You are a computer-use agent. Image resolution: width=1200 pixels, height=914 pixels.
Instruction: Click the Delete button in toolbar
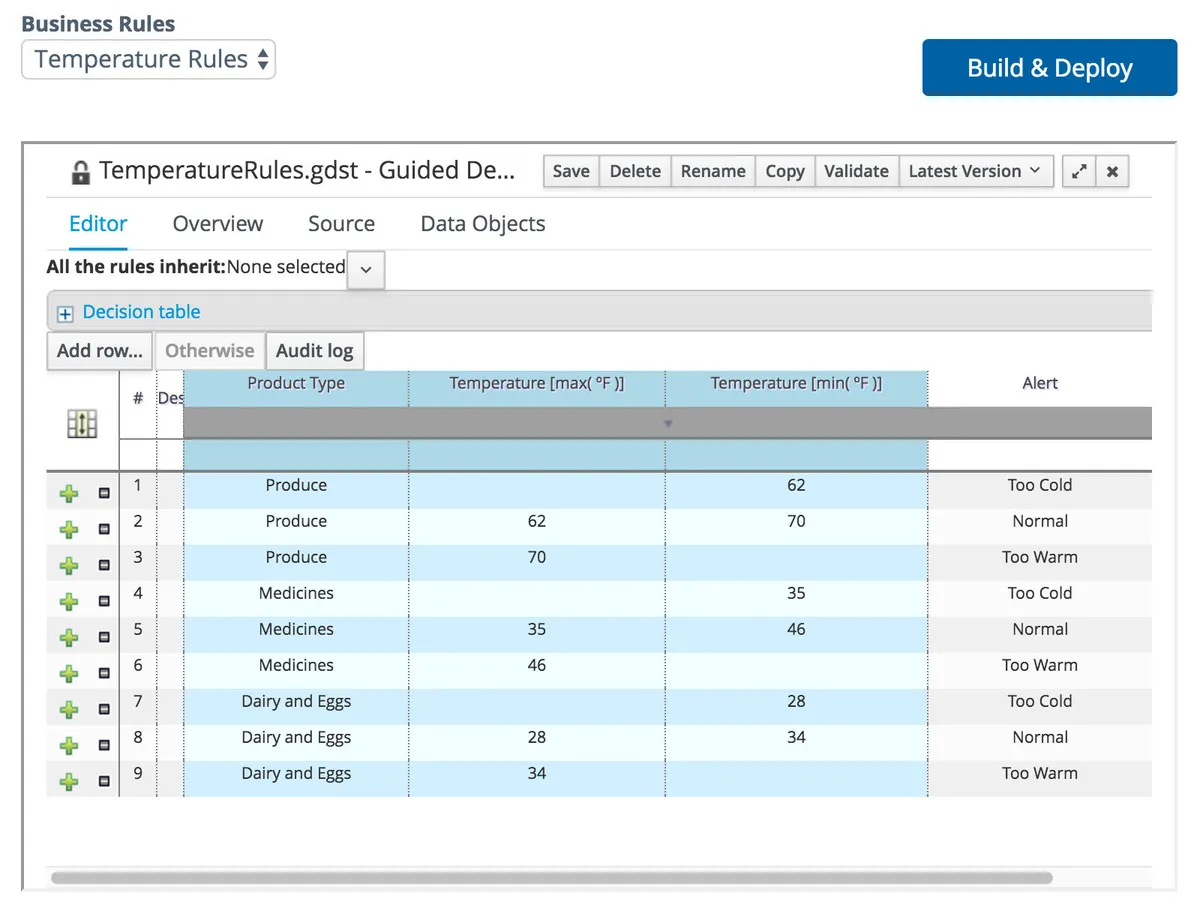coord(635,171)
